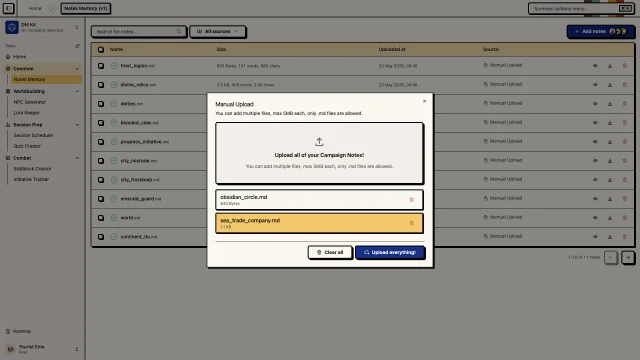The image size is (640, 360).
Task: Go to next page of notes
Action: point(628,258)
